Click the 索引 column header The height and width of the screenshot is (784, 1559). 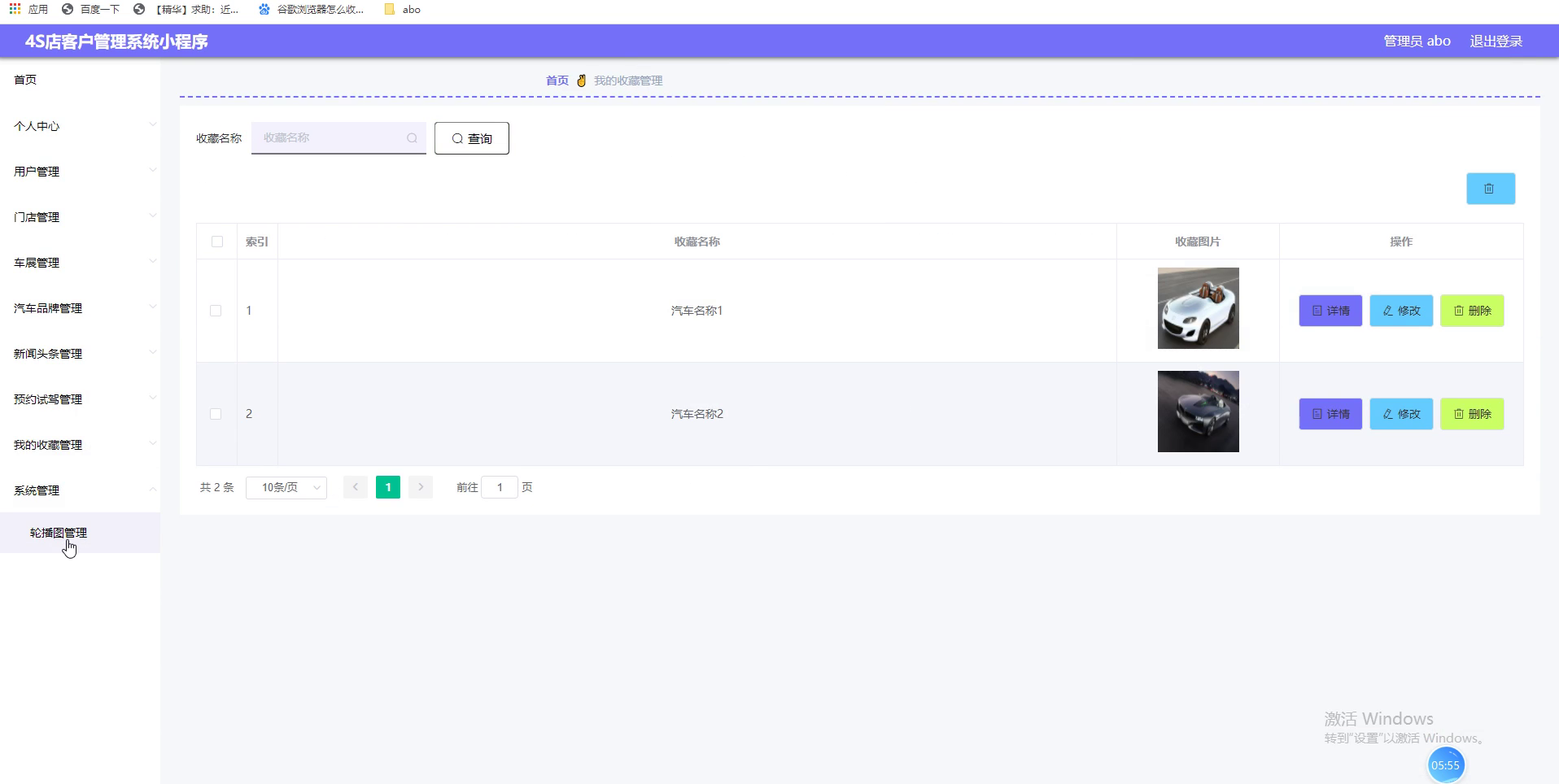click(x=257, y=242)
